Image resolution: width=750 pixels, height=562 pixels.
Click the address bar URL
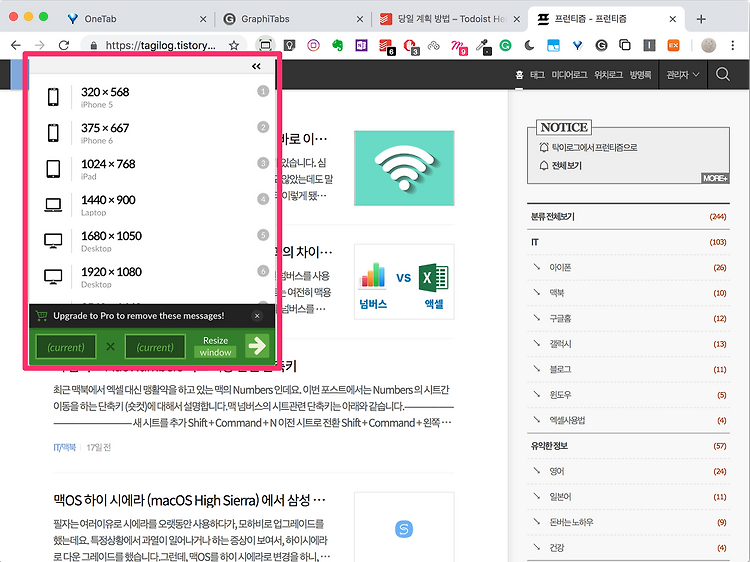click(x=160, y=45)
